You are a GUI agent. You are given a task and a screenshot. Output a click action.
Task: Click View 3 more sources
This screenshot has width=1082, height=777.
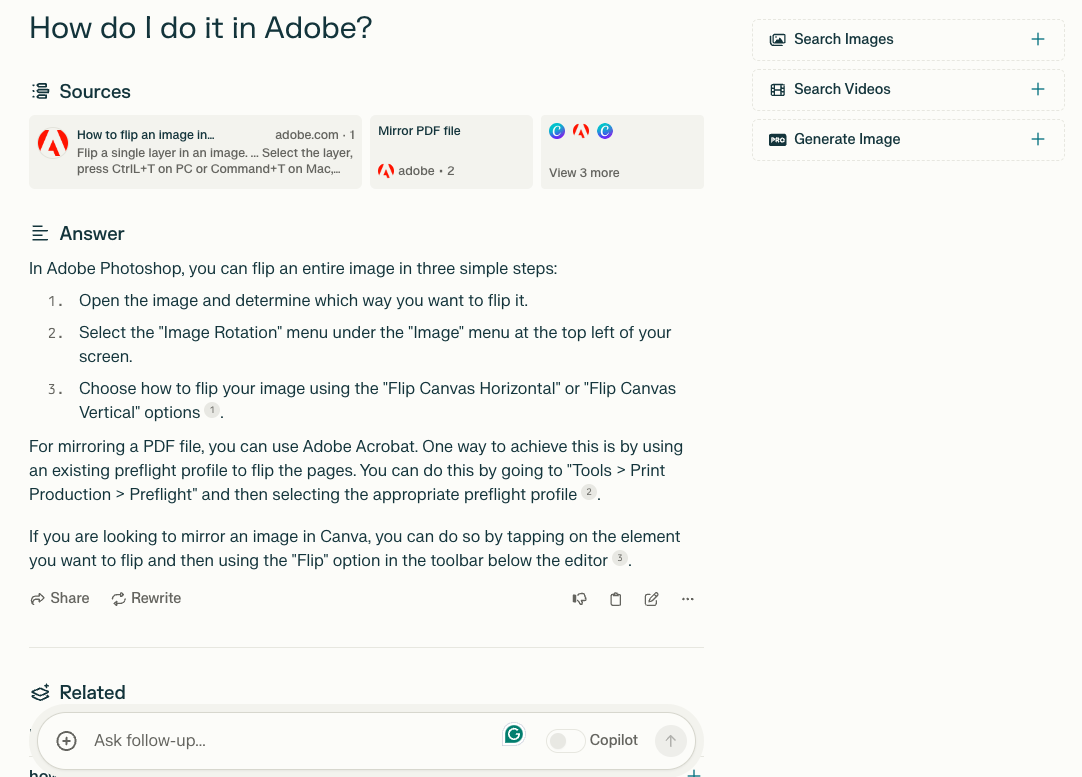pos(622,152)
